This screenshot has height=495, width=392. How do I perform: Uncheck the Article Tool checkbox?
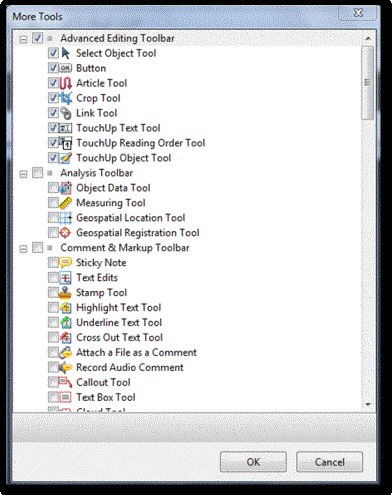click(53, 83)
